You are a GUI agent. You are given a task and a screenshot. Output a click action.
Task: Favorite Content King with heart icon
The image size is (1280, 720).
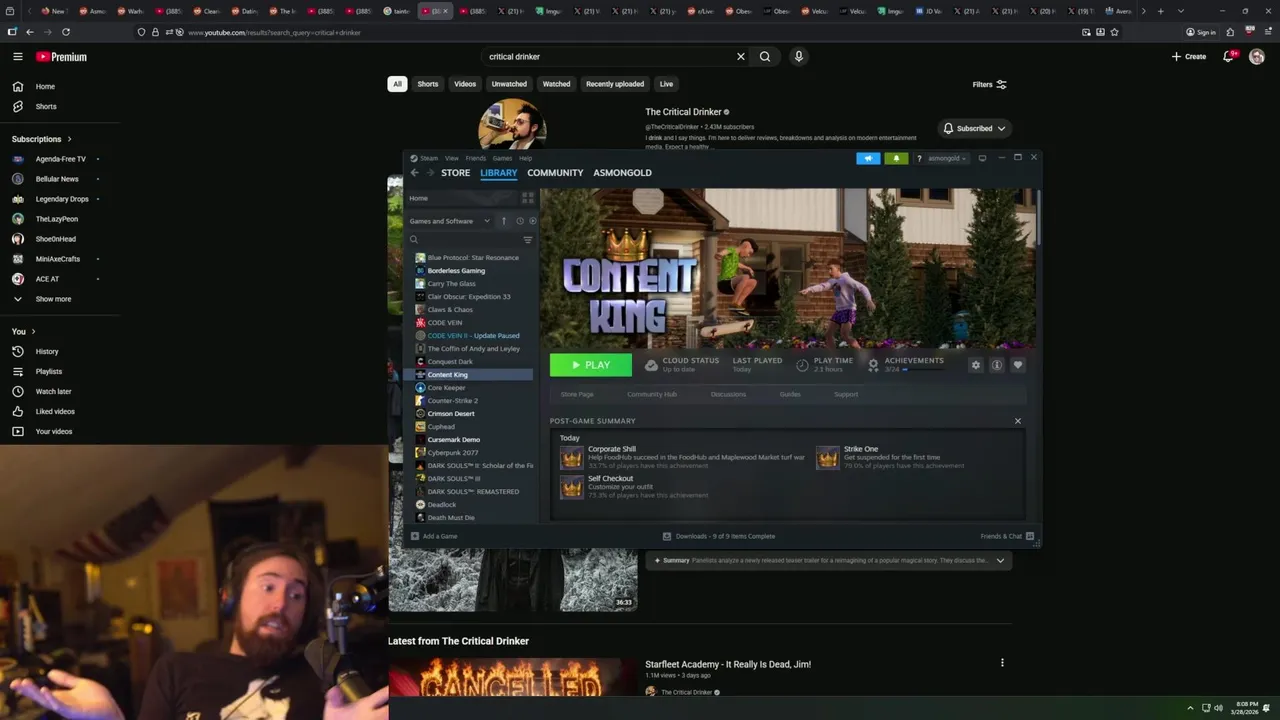1018,365
